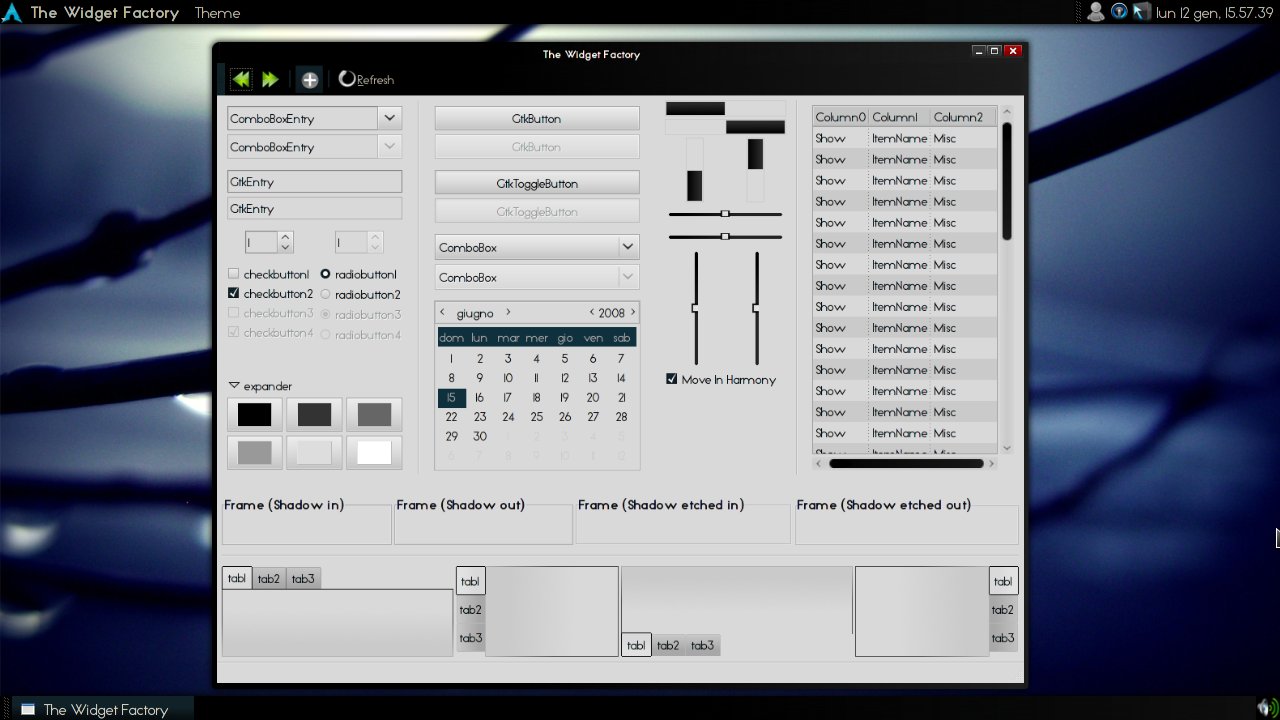Screen dimensions: 1280x720
Task: Click the round blue tray icon
Action: [x=1119, y=12]
